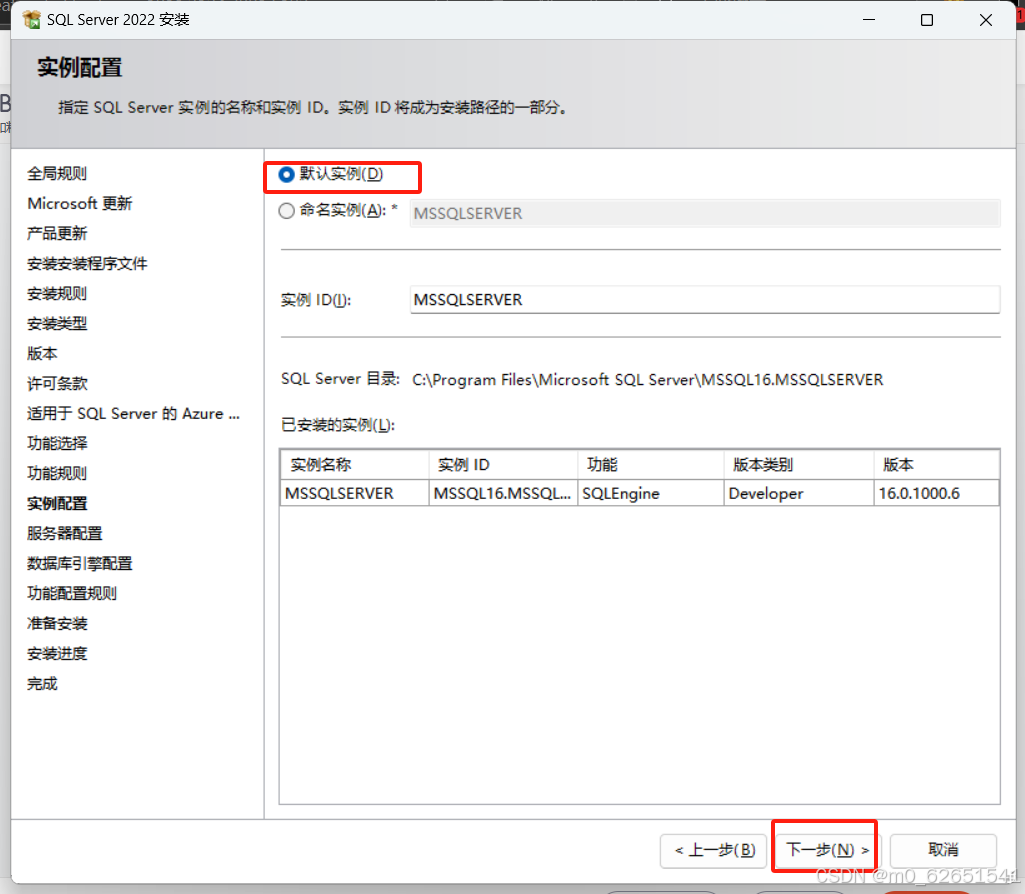Image resolution: width=1025 pixels, height=894 pixels.
Task: Select the bold 实例配置 step
Action: [57, 503]
